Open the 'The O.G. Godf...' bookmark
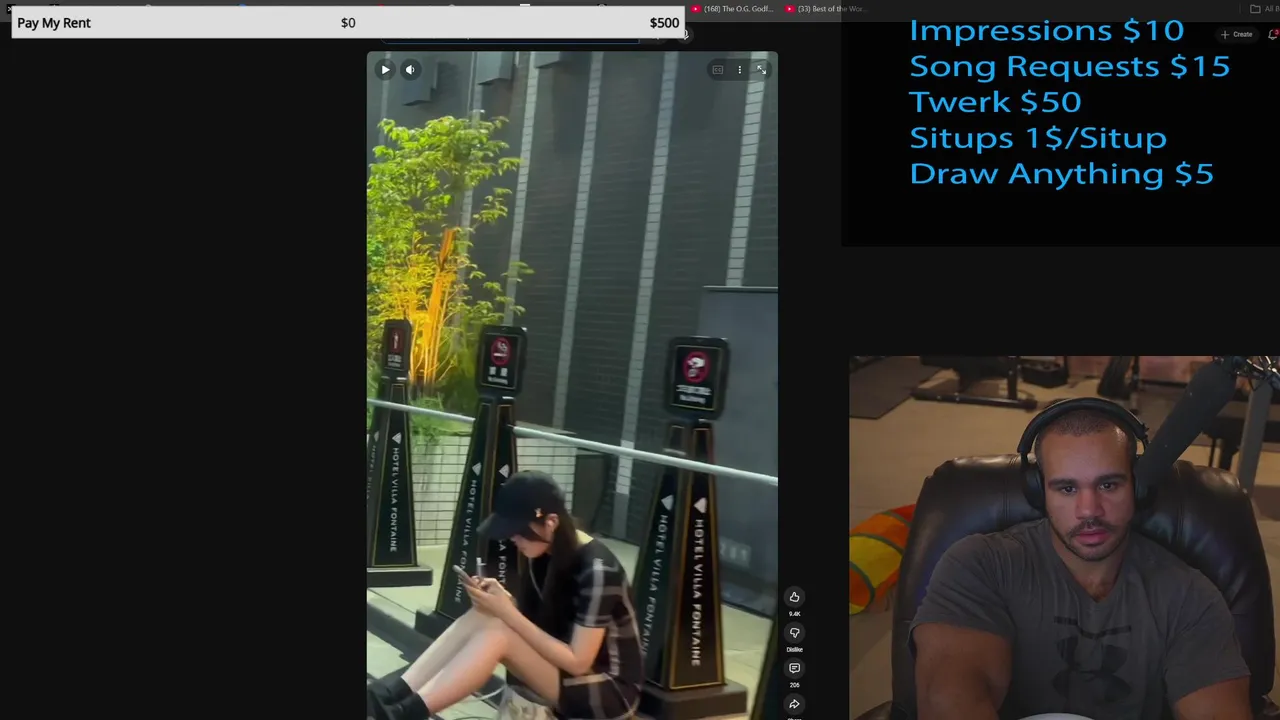The image size is (1280, 720). tap(732, 9)
